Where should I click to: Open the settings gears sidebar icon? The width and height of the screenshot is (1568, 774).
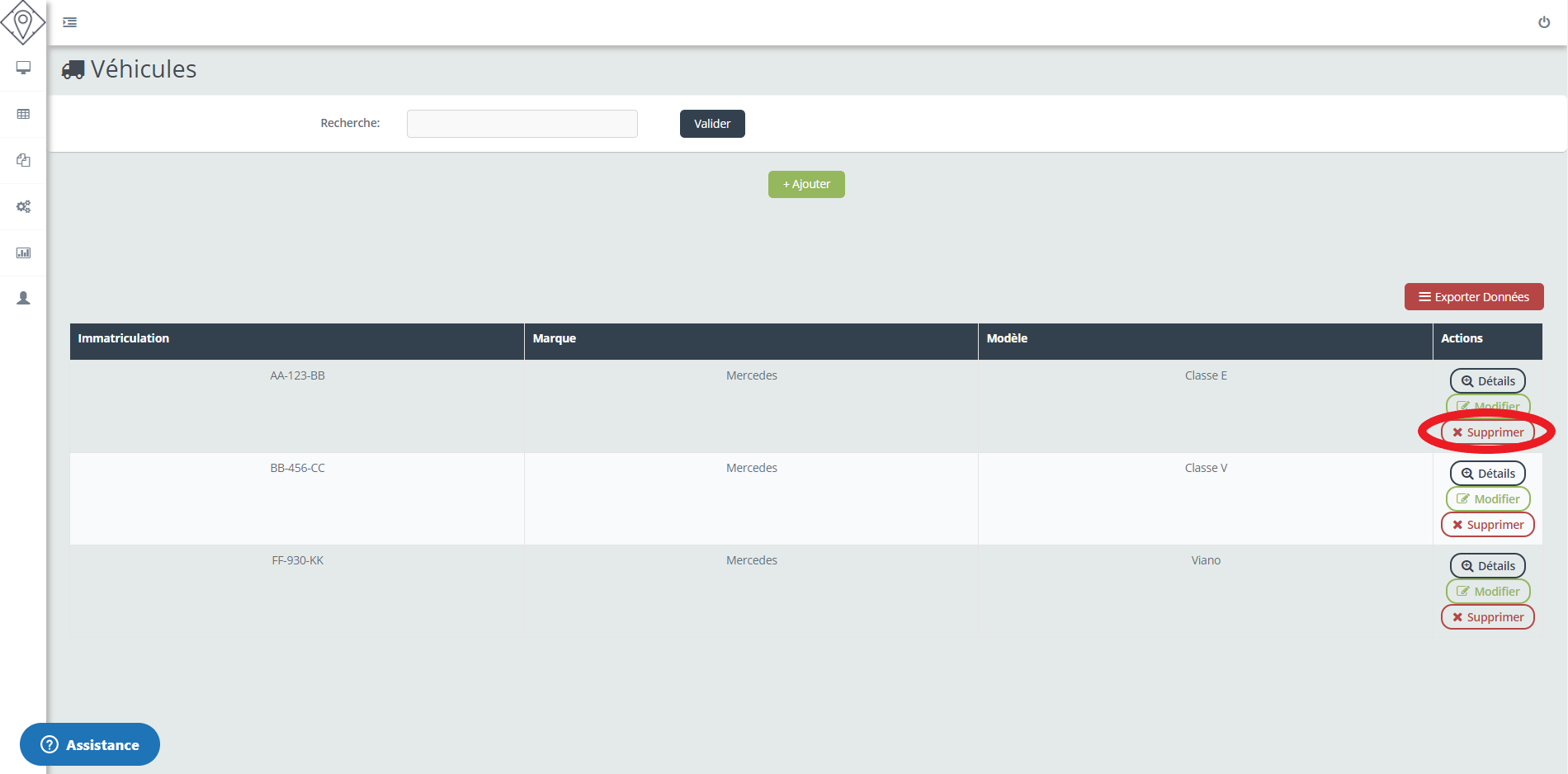tap(23, 206)
